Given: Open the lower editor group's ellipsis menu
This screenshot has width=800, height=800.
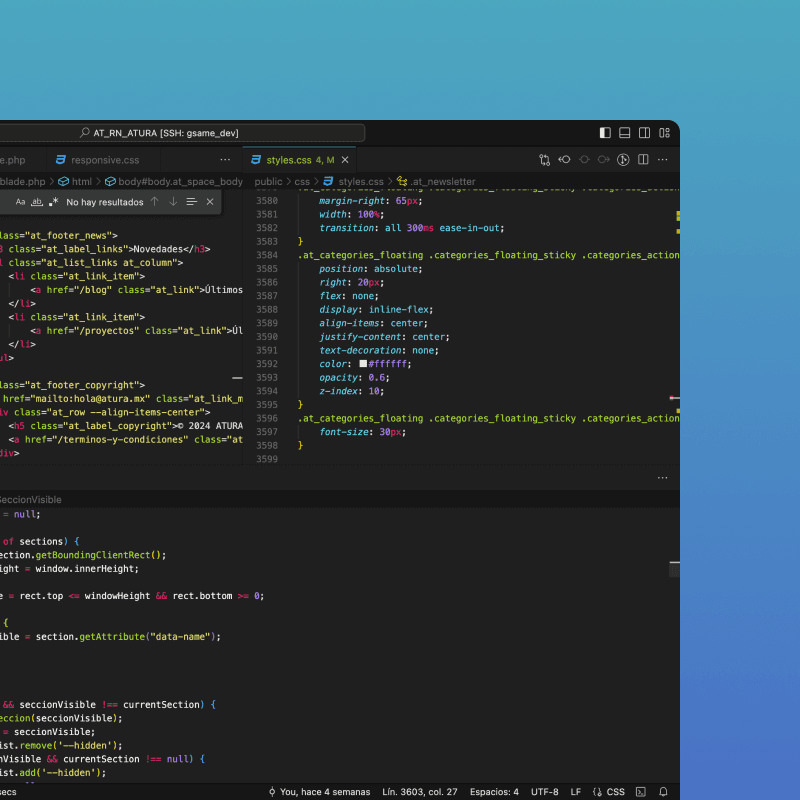Looking at the screenshot, I should coord(663,478).
